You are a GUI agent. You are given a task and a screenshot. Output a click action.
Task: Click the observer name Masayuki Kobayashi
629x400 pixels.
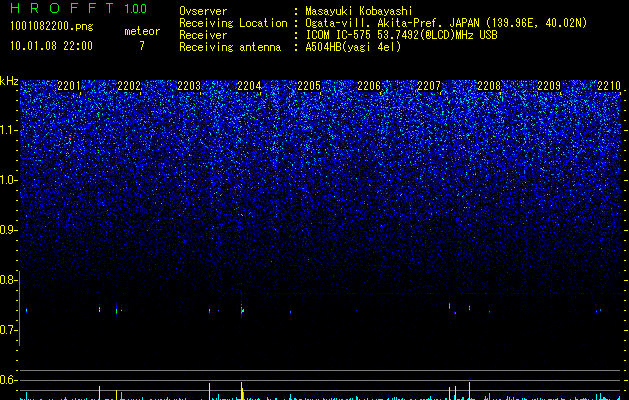tap(359, 11)
